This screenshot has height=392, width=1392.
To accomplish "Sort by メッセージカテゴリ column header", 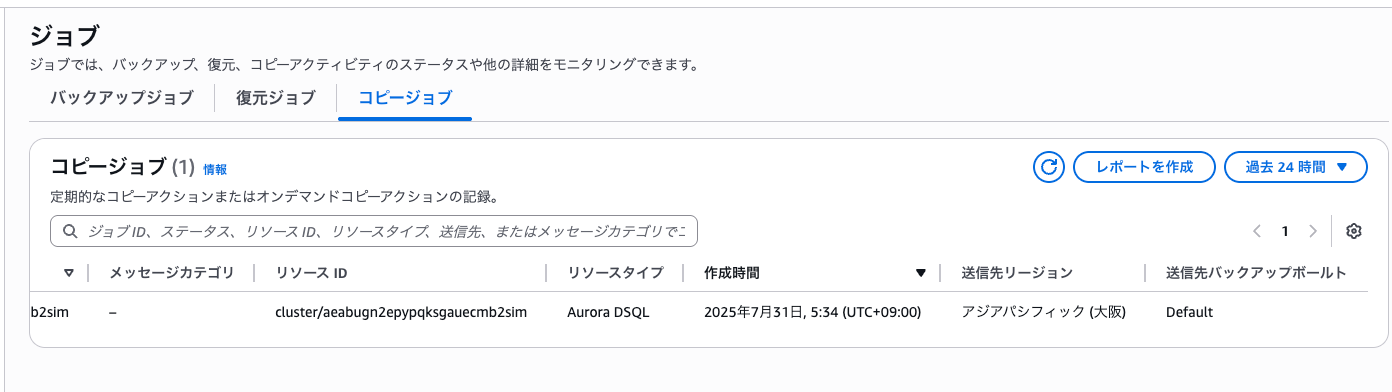I will click(171, 273).
